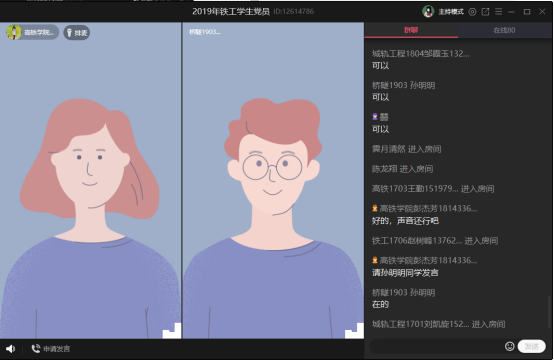Viewport: 554px width, 360px height.
Task: Click the white corner marker on the left video
Action: point(172,331)
